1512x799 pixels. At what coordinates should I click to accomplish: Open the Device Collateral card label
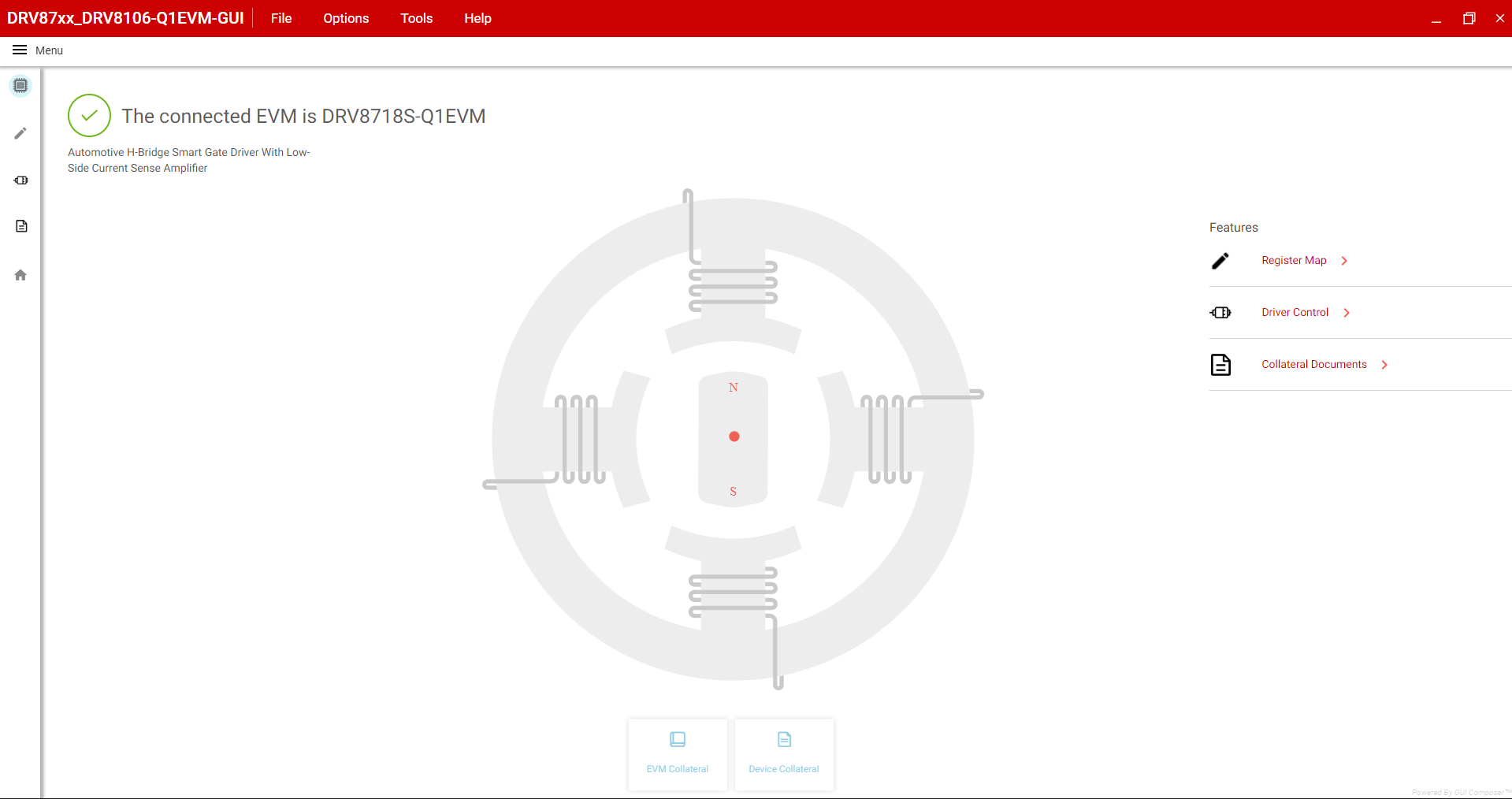coord(784,769)
